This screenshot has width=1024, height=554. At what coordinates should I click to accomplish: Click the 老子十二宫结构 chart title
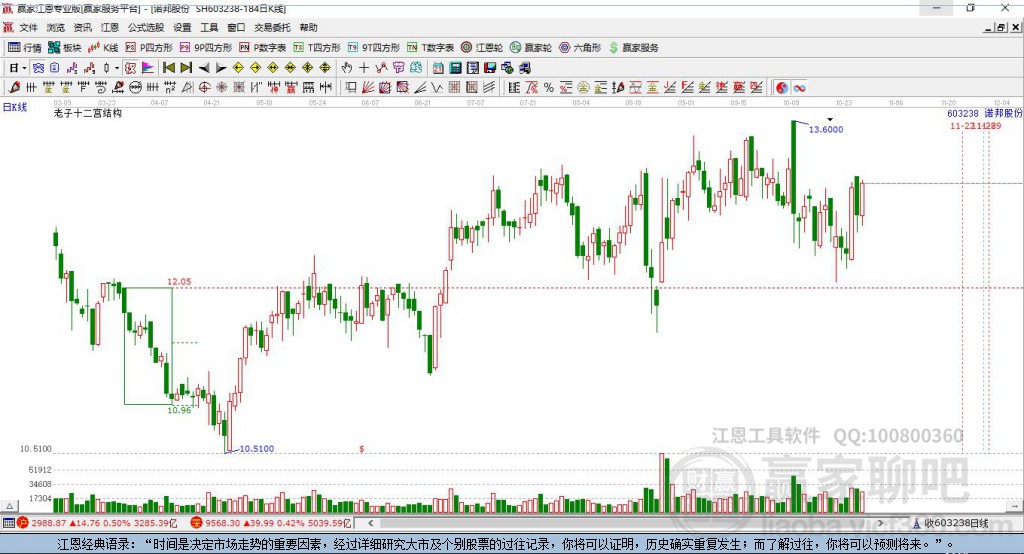tap(88, 113)
